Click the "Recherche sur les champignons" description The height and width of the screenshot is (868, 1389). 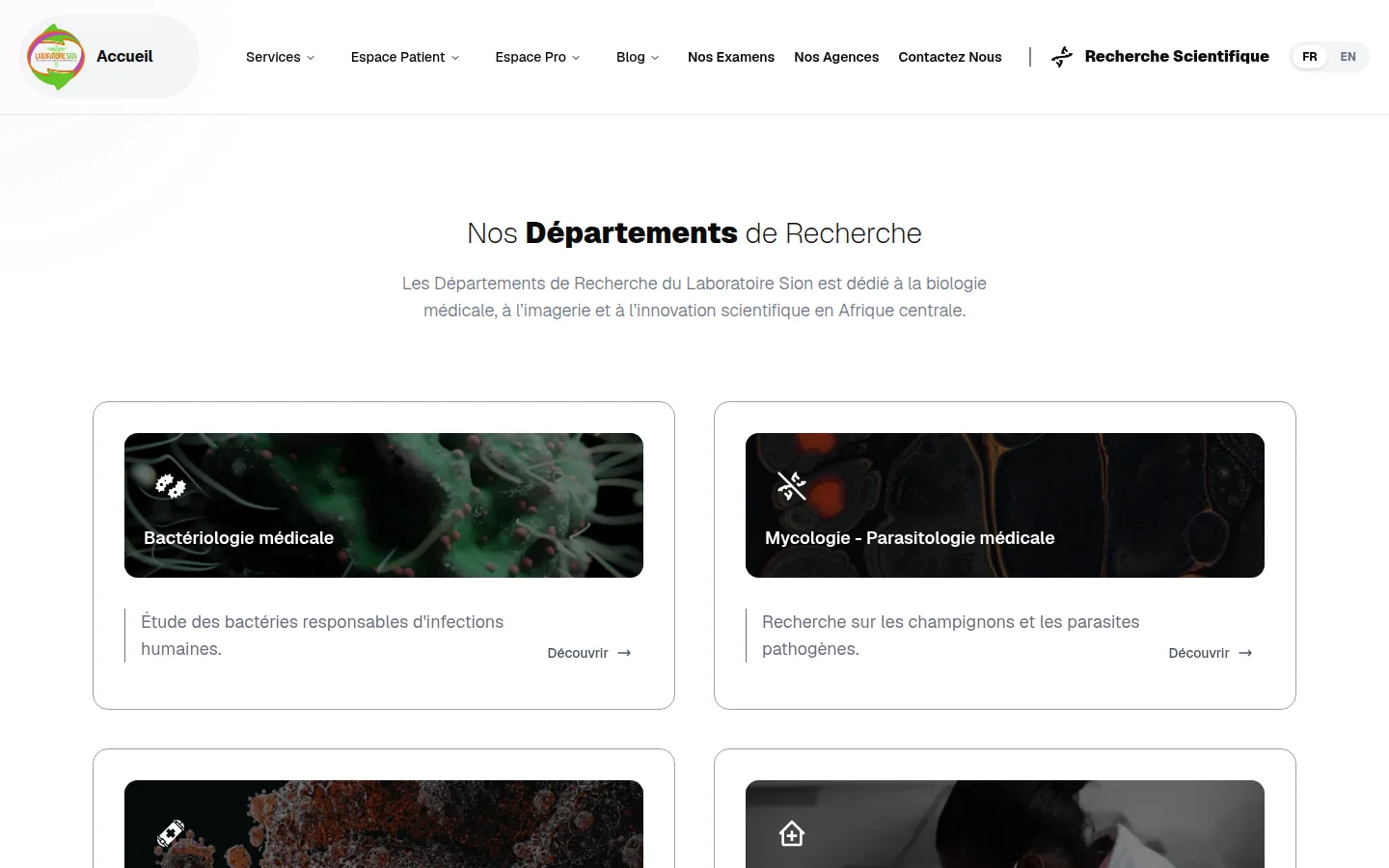coord(950,636)
